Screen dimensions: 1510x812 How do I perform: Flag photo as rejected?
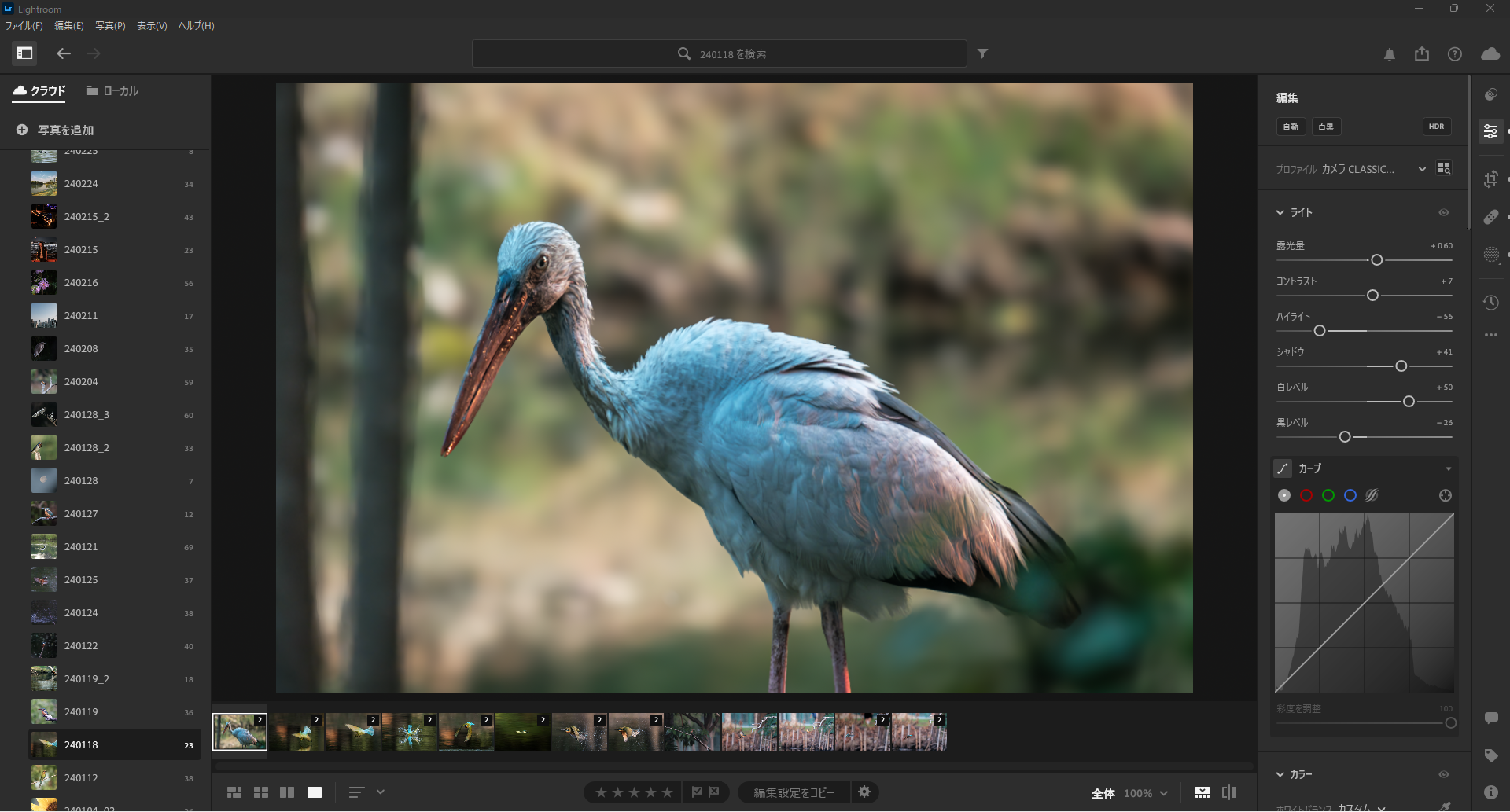(x=714, y=792)
